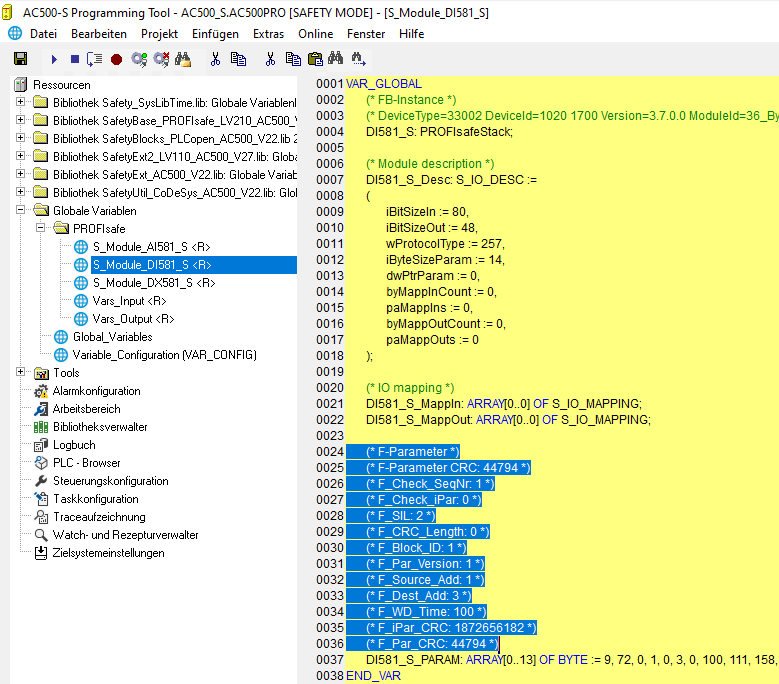Open Steuerungskonfiguration in the resource tree
Screen dimensions: 779x684
110,481
